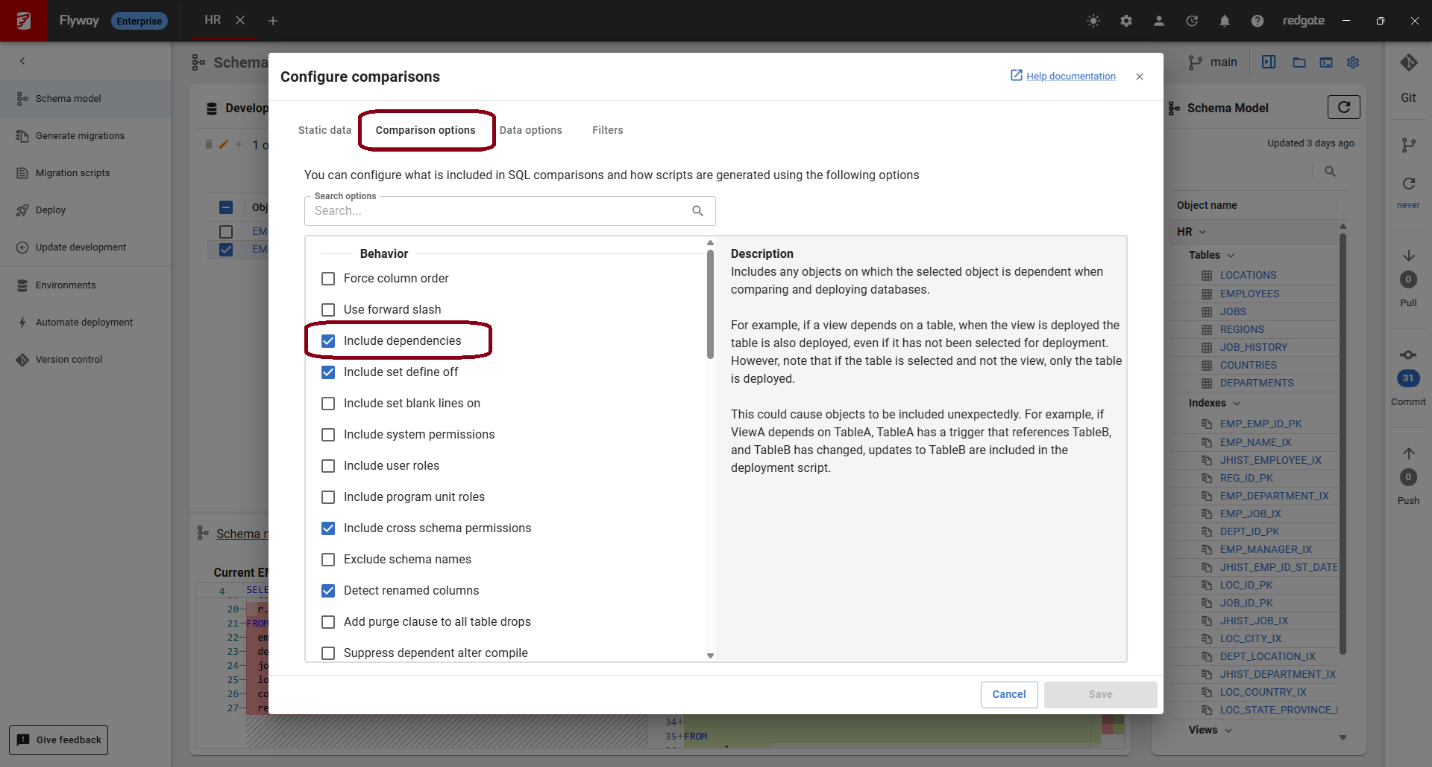Collapse the Tables tree group
The height and width of the screenshot is (767, 1432).
tap(1231, 256)
